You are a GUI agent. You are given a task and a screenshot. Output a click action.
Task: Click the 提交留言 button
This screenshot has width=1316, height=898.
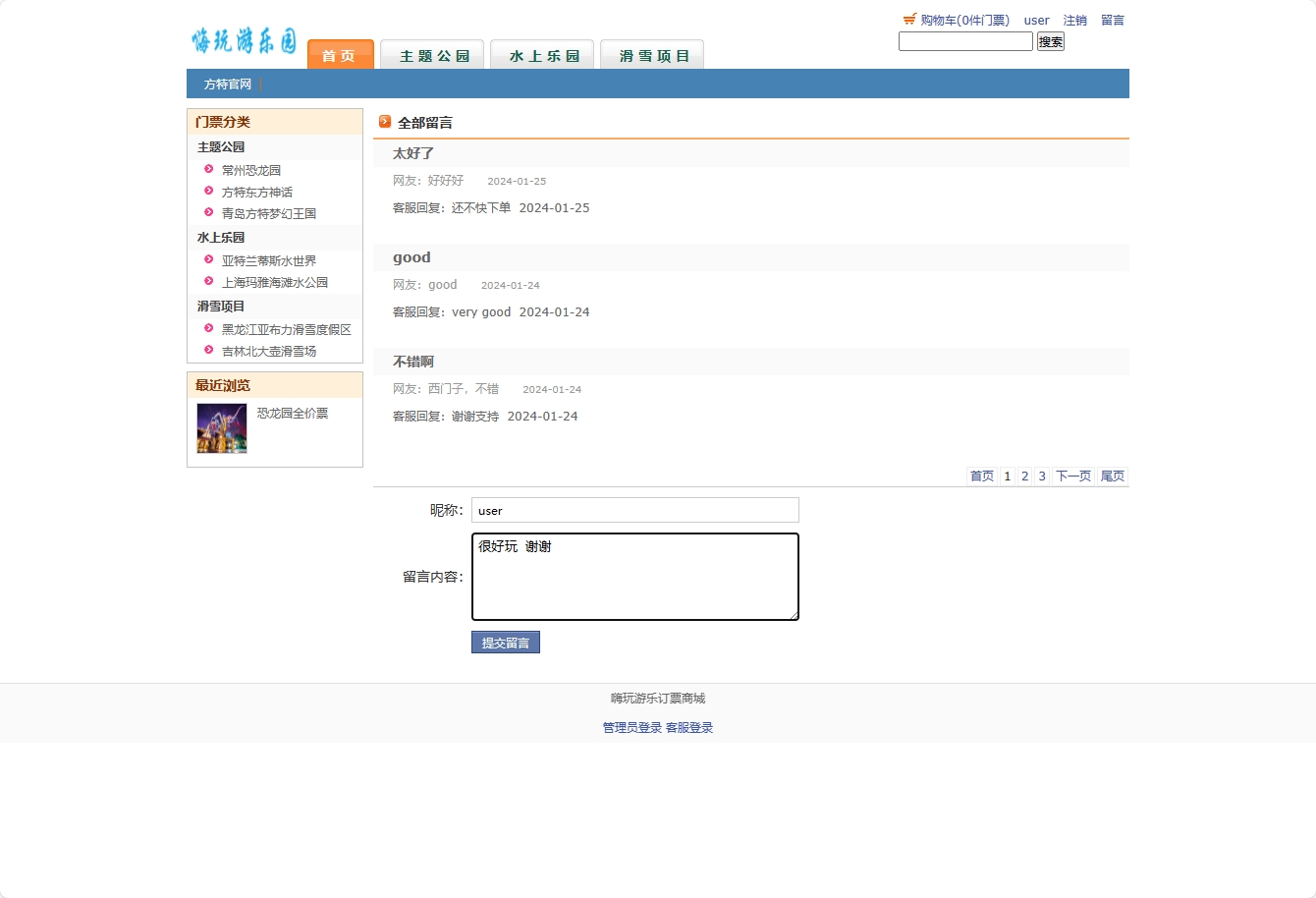(x=505, y=642)
